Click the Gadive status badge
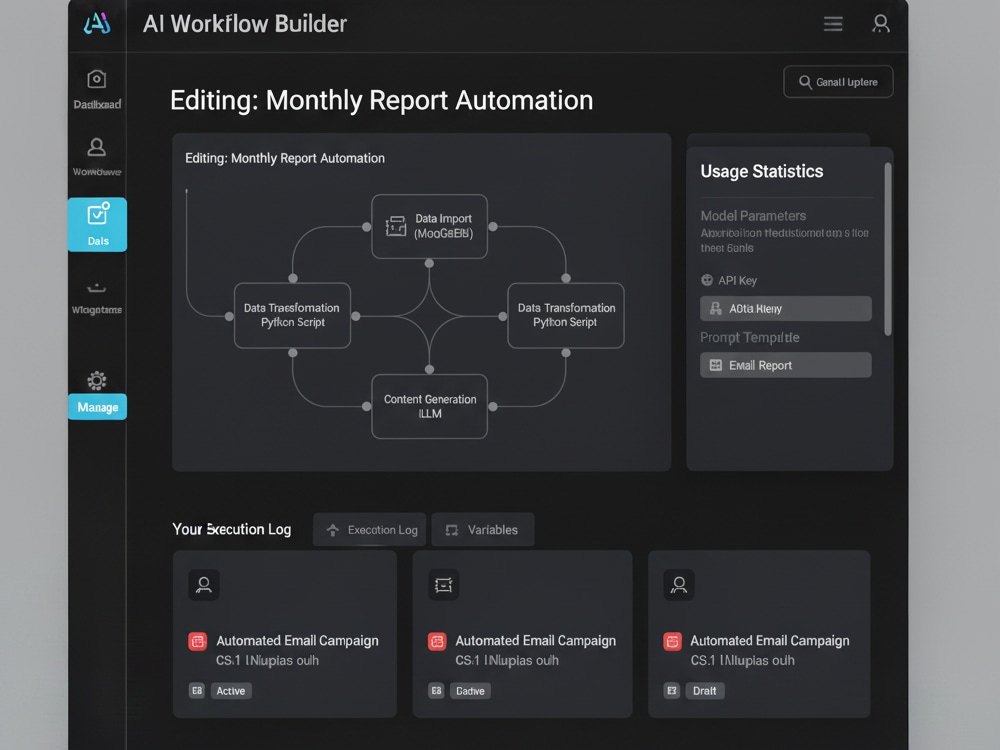The height and width of the screenshot is (750, 1000). (470, 691)
